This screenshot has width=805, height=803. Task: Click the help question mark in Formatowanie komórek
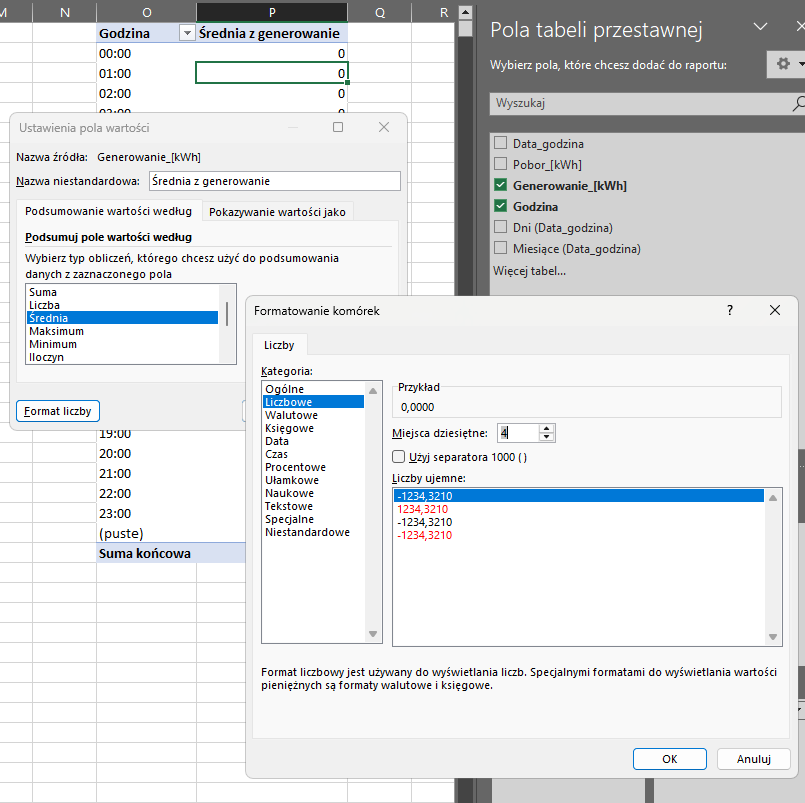point(730,311)
